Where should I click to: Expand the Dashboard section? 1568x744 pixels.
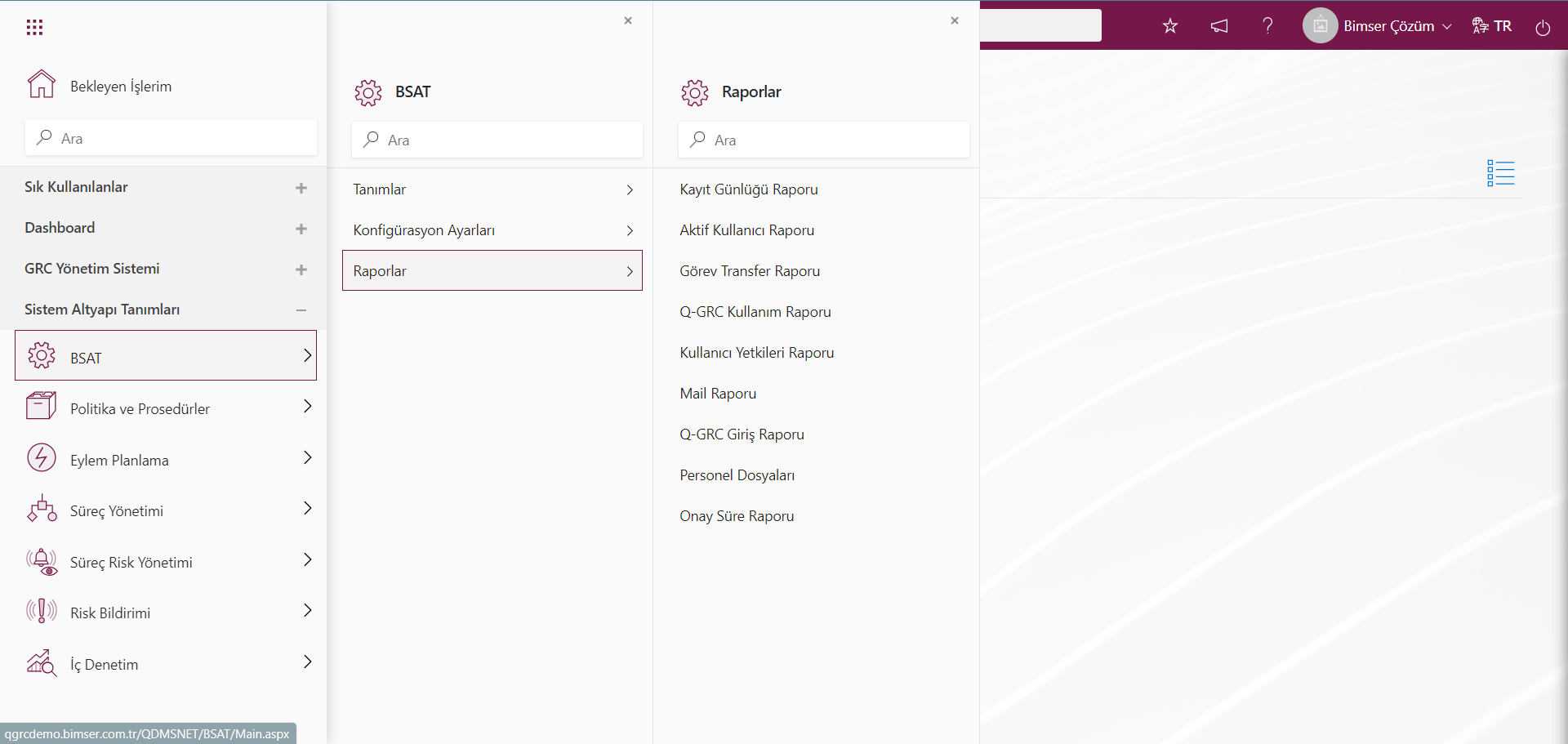click(301, 229)
